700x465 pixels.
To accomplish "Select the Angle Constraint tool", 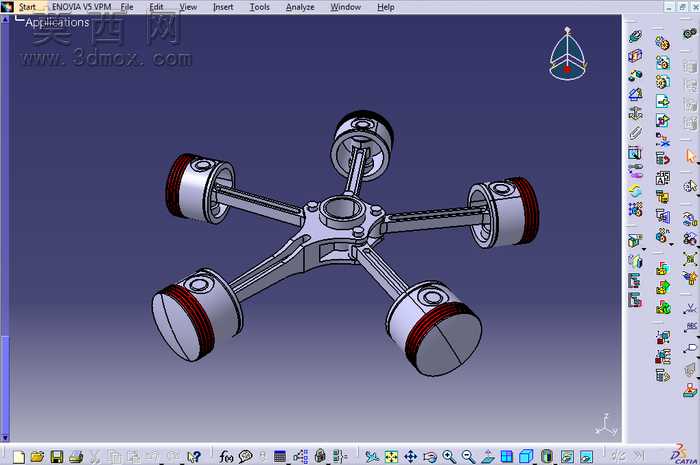I will pyautogui.click(x=635, y=94).
